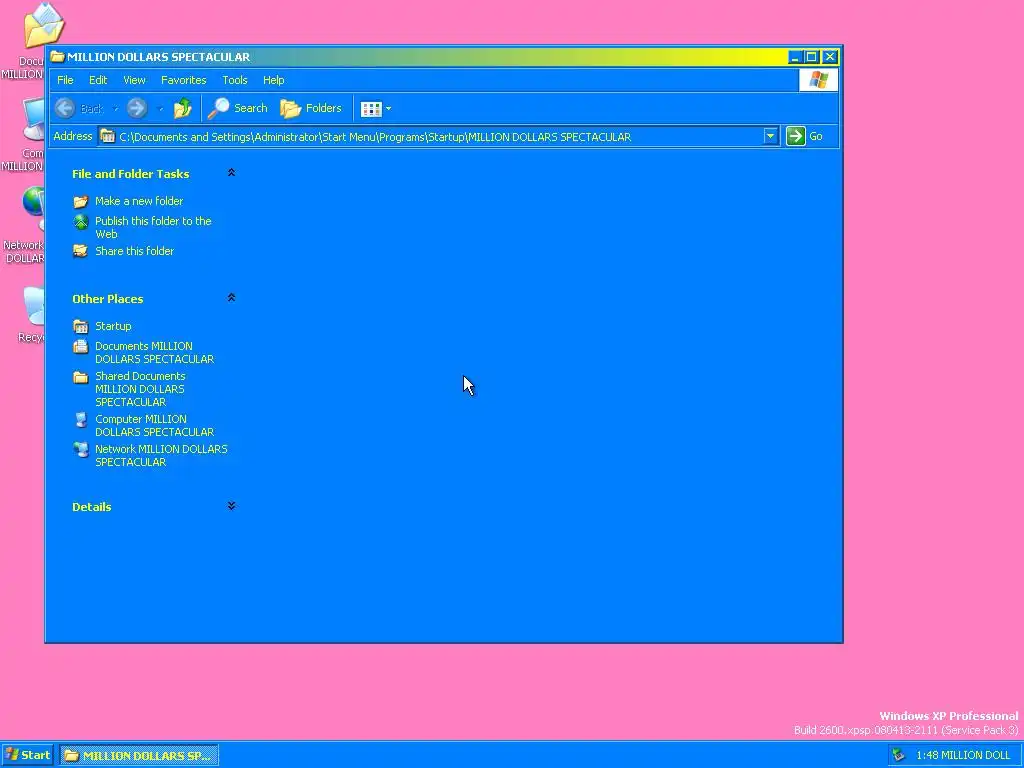Click the folder icon in the address bar
The height and width of the screenshot is (768, 1024).
[107, 136]
